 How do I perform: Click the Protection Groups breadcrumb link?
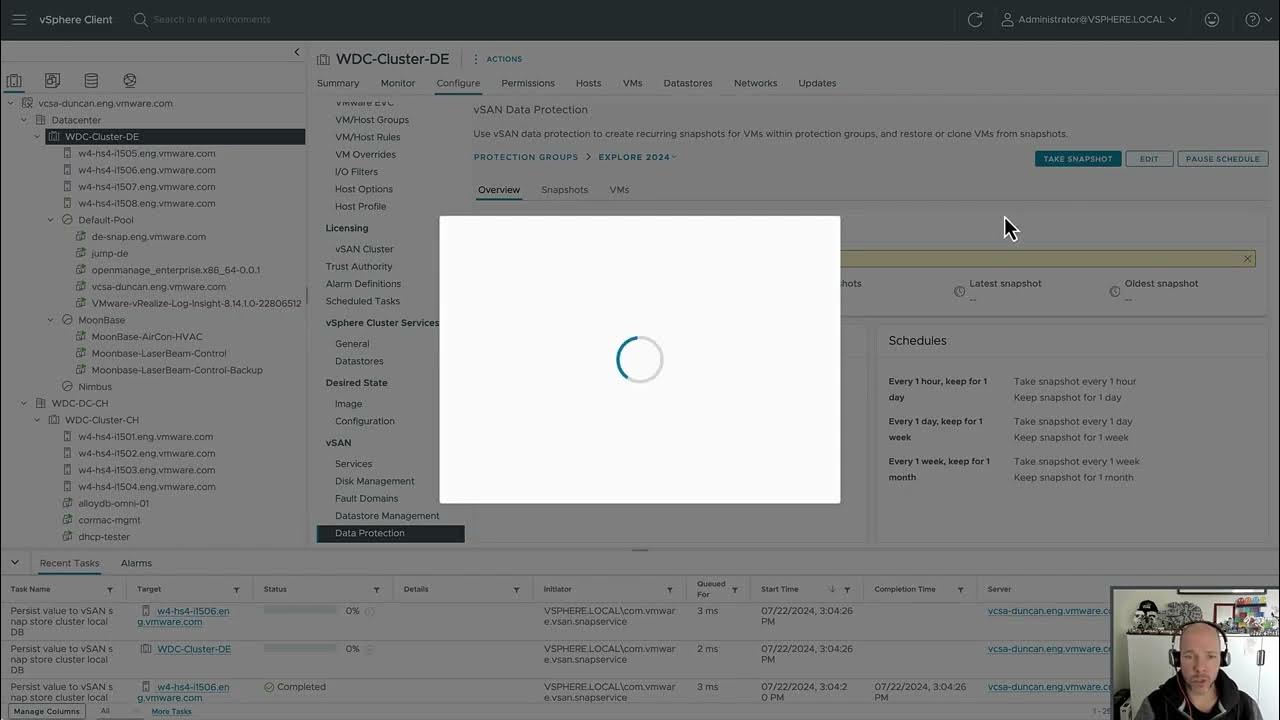click(526, 157)
